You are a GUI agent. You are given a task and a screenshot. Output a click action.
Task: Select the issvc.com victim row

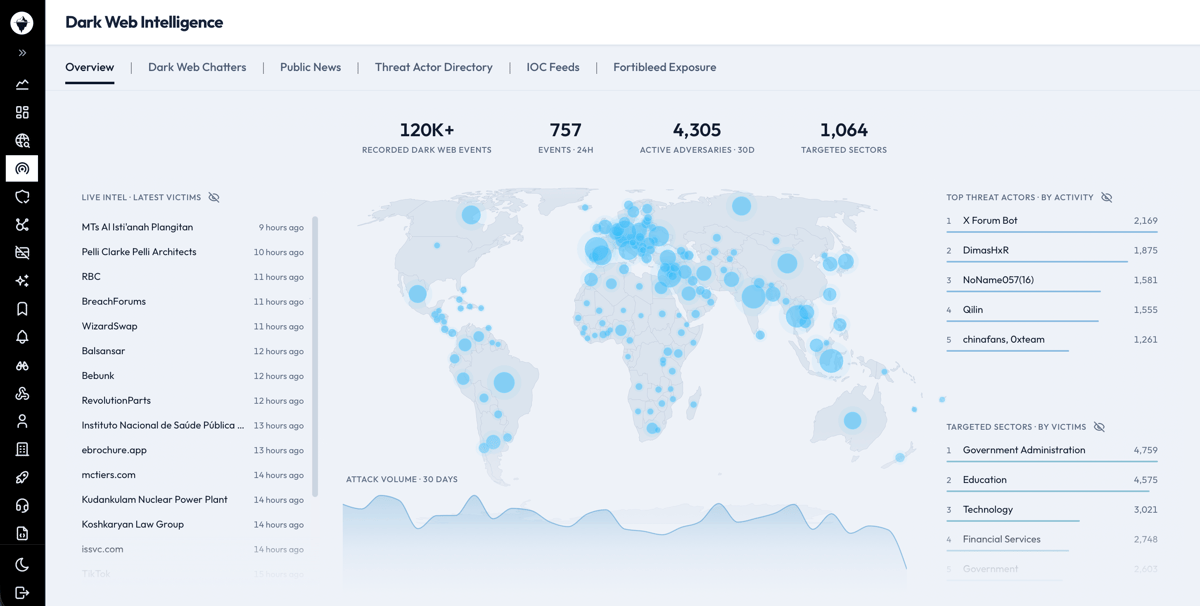(193, 549)
